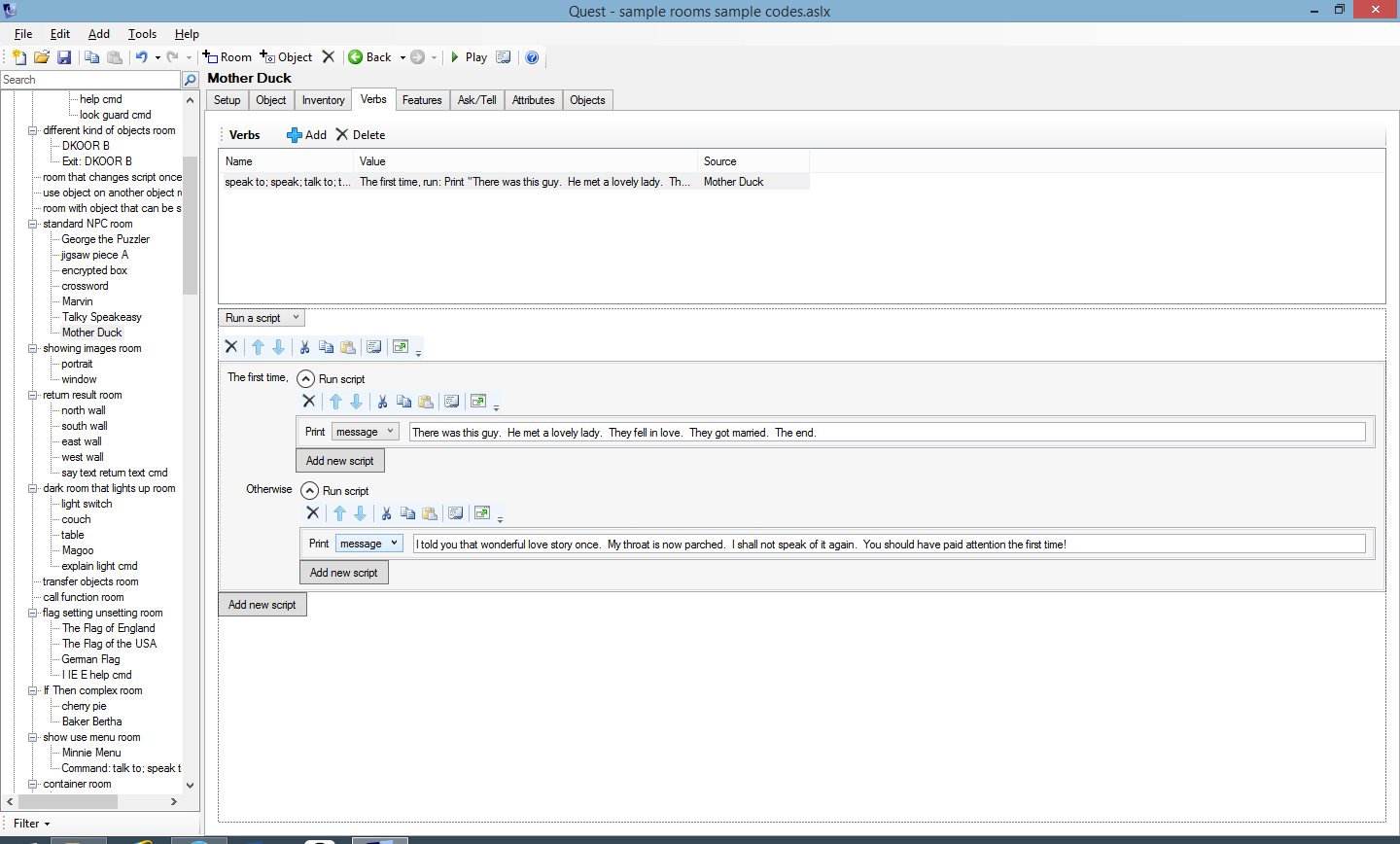Click the search magnifier icon beside Search box
This screenshot has width=1400, height=844.
coord(191,80)
